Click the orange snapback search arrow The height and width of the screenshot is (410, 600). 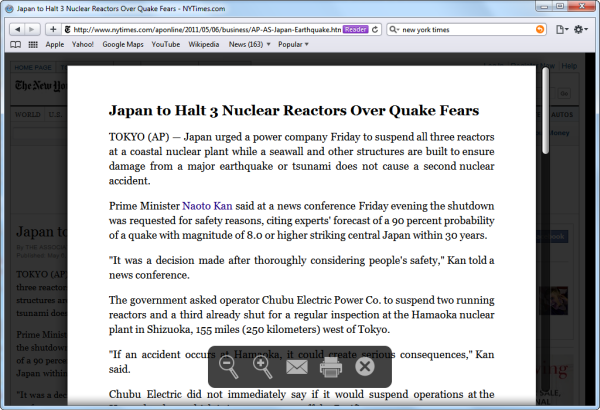point(540,29)
